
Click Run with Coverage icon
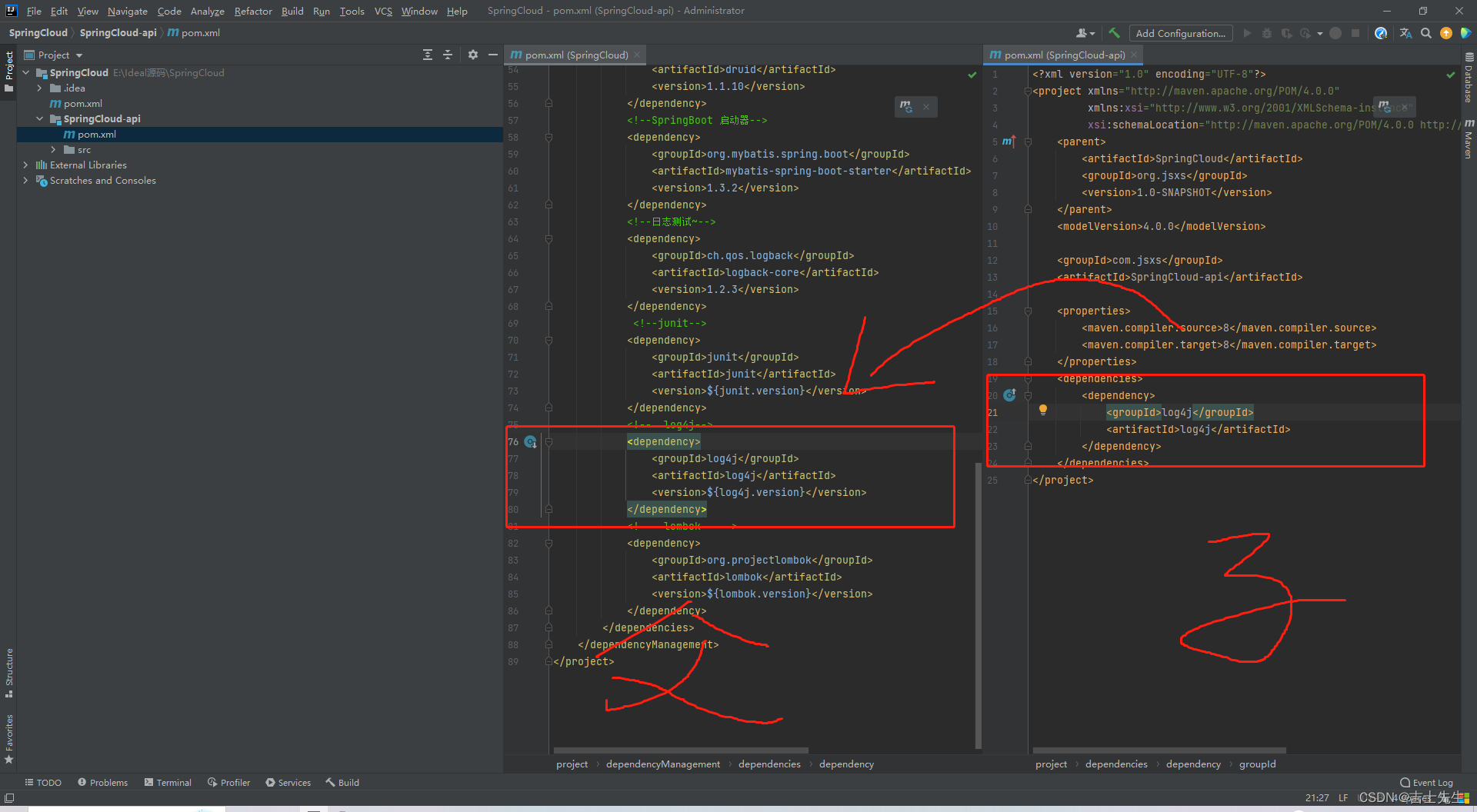[1285, 33]
